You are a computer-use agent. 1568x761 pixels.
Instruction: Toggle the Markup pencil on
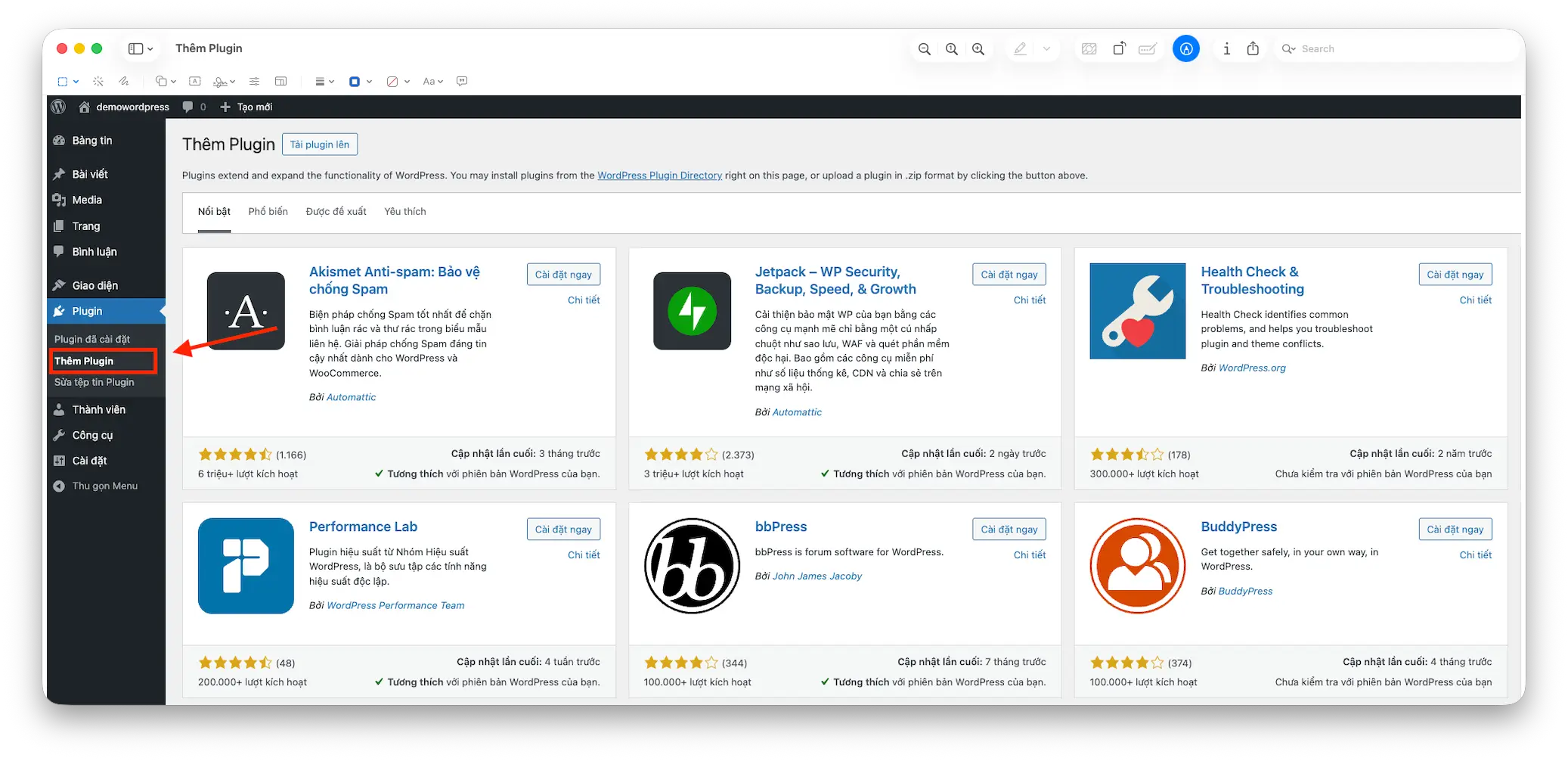1020,48
